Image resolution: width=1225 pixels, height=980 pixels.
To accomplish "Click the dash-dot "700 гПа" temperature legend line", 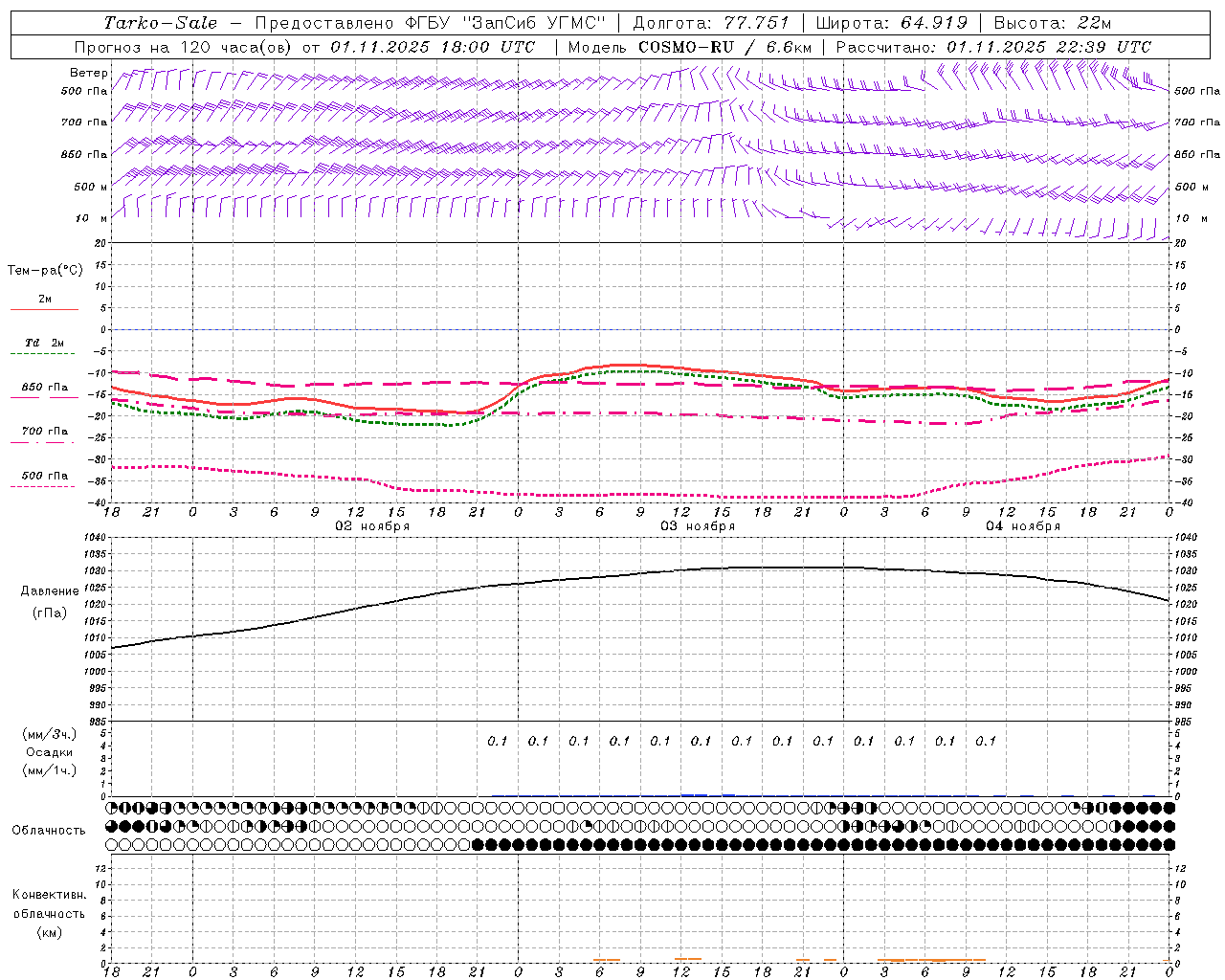I will coord(44,442).
